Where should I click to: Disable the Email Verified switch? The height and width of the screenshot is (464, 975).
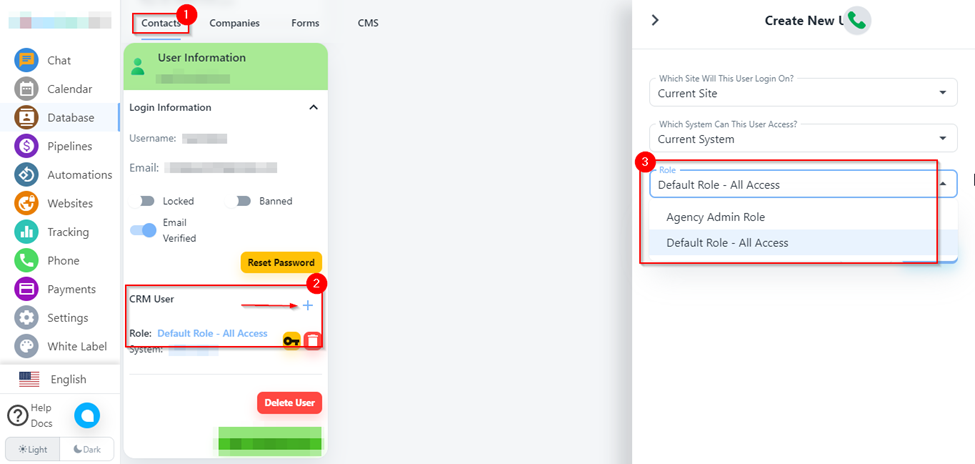tap(143, 230)
